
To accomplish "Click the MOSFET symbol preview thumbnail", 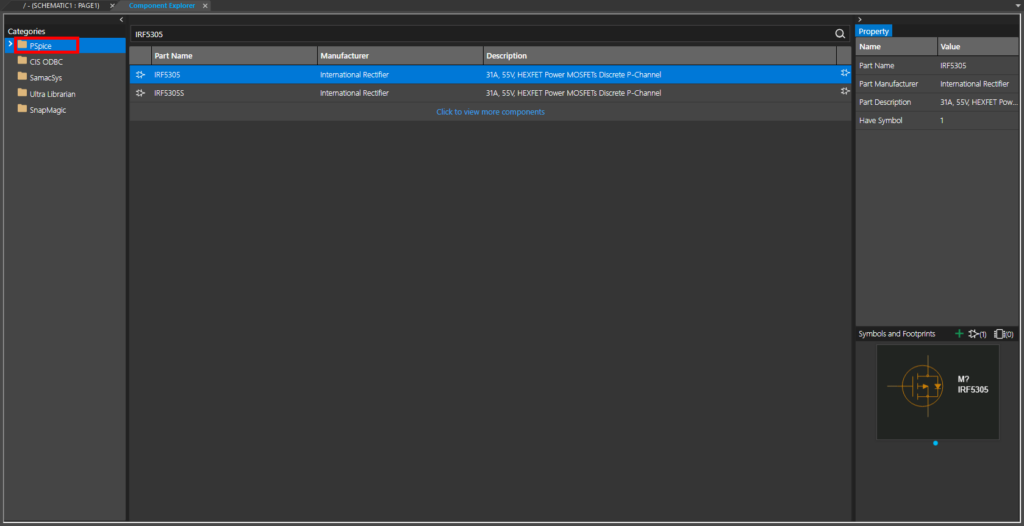I will (937, 392).
